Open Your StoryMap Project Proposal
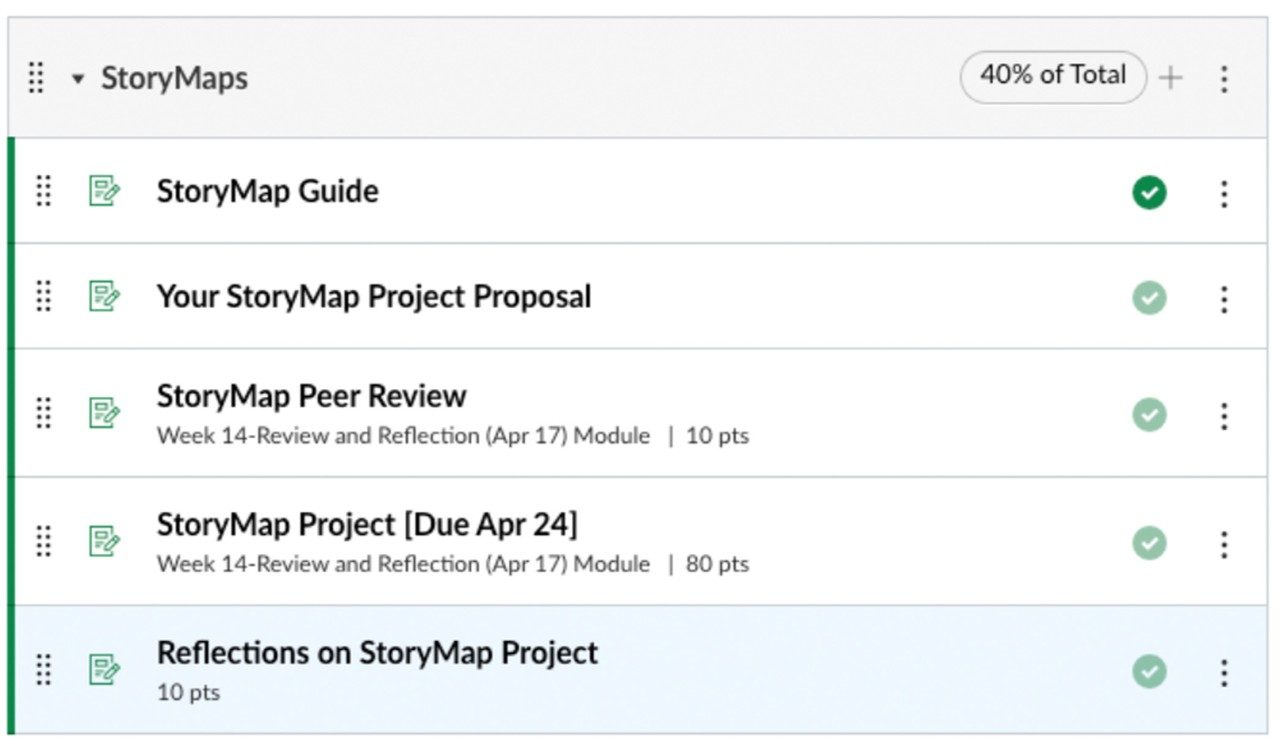 374,296
